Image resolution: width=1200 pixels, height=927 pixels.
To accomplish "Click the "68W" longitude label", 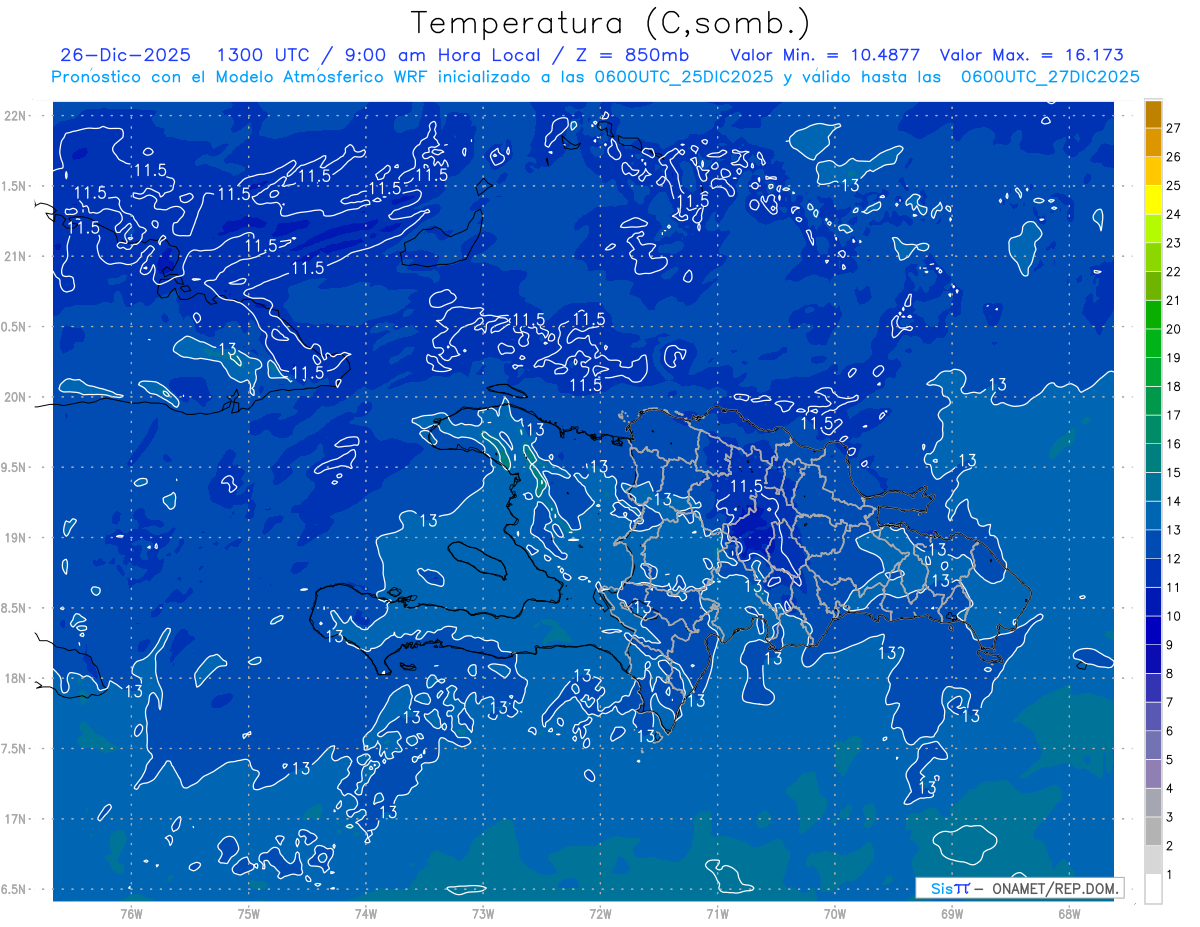I will click(1069, 914).
